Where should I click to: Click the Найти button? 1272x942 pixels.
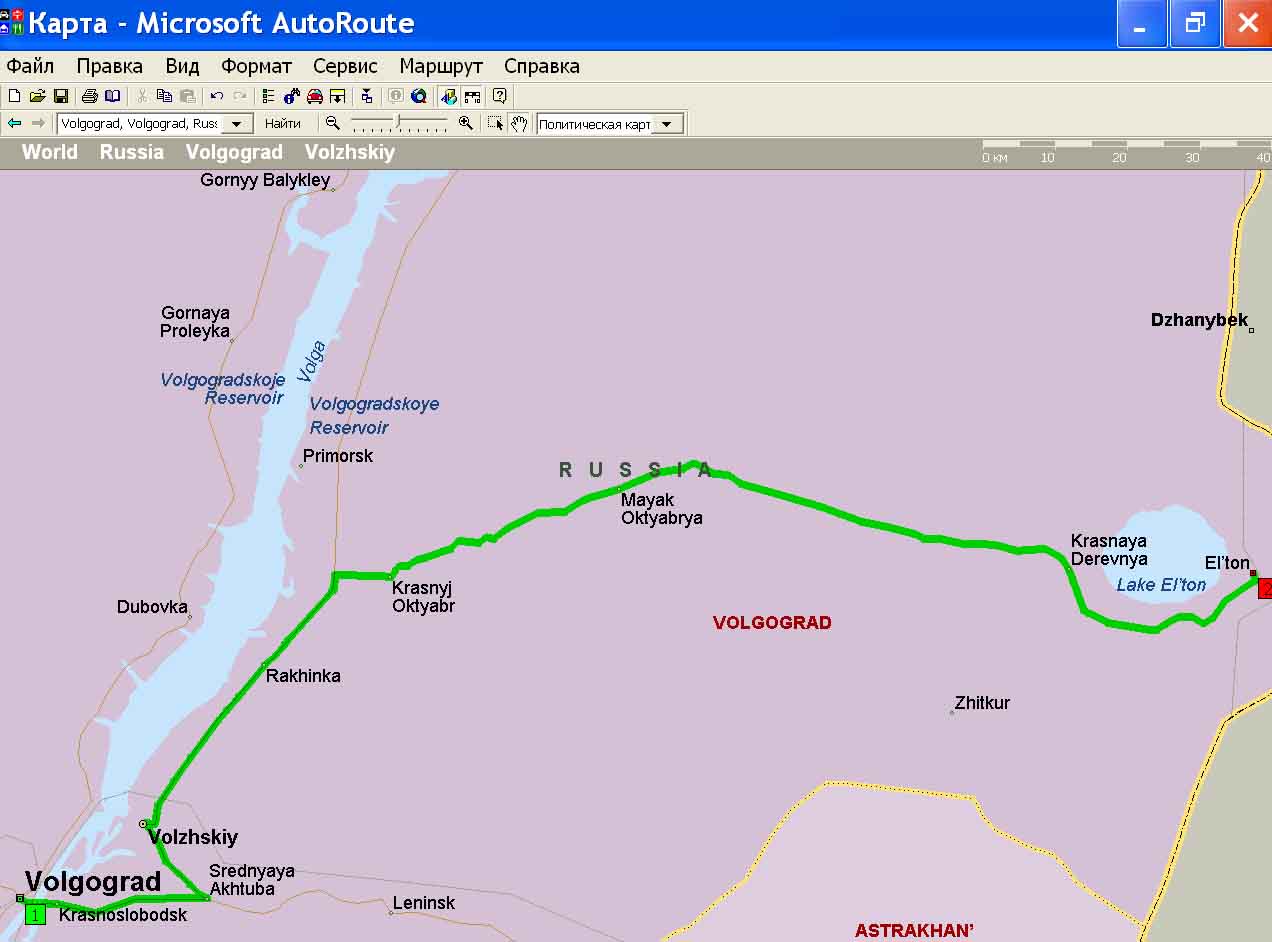click(283, 124)
